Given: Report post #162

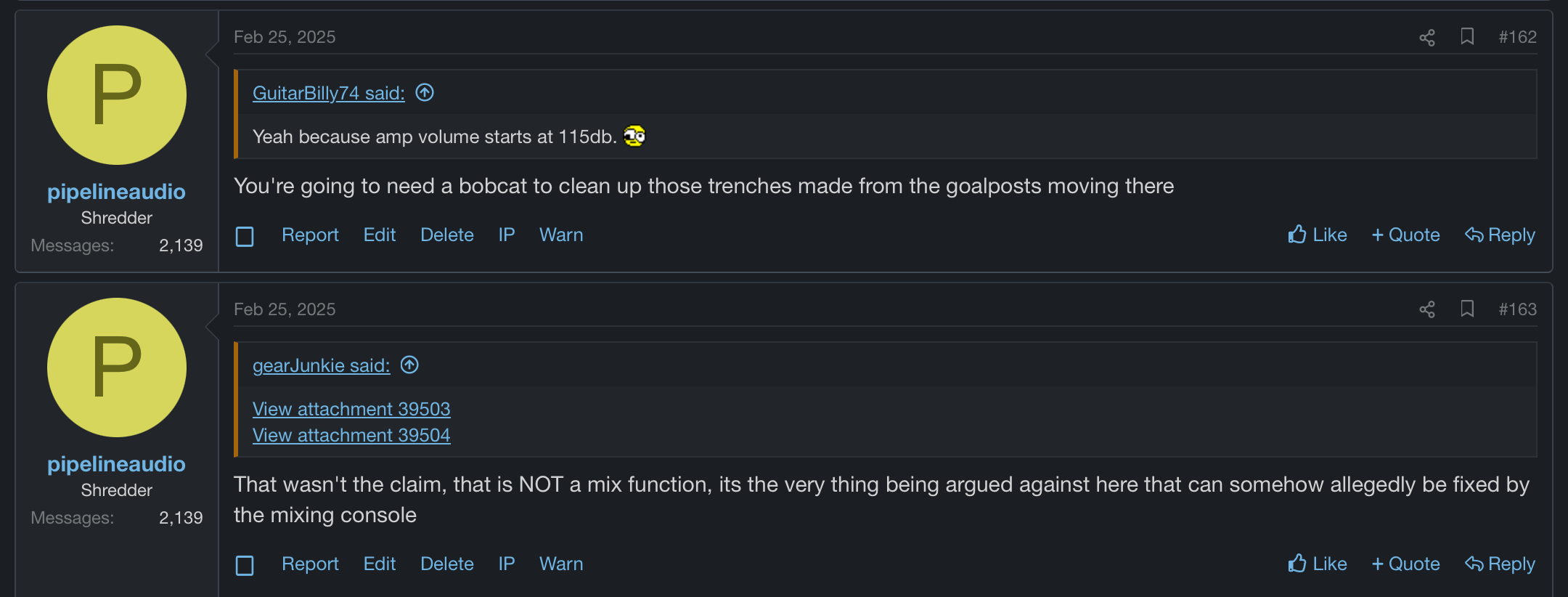Looking at the screenshot, I should tap(310, 235).
